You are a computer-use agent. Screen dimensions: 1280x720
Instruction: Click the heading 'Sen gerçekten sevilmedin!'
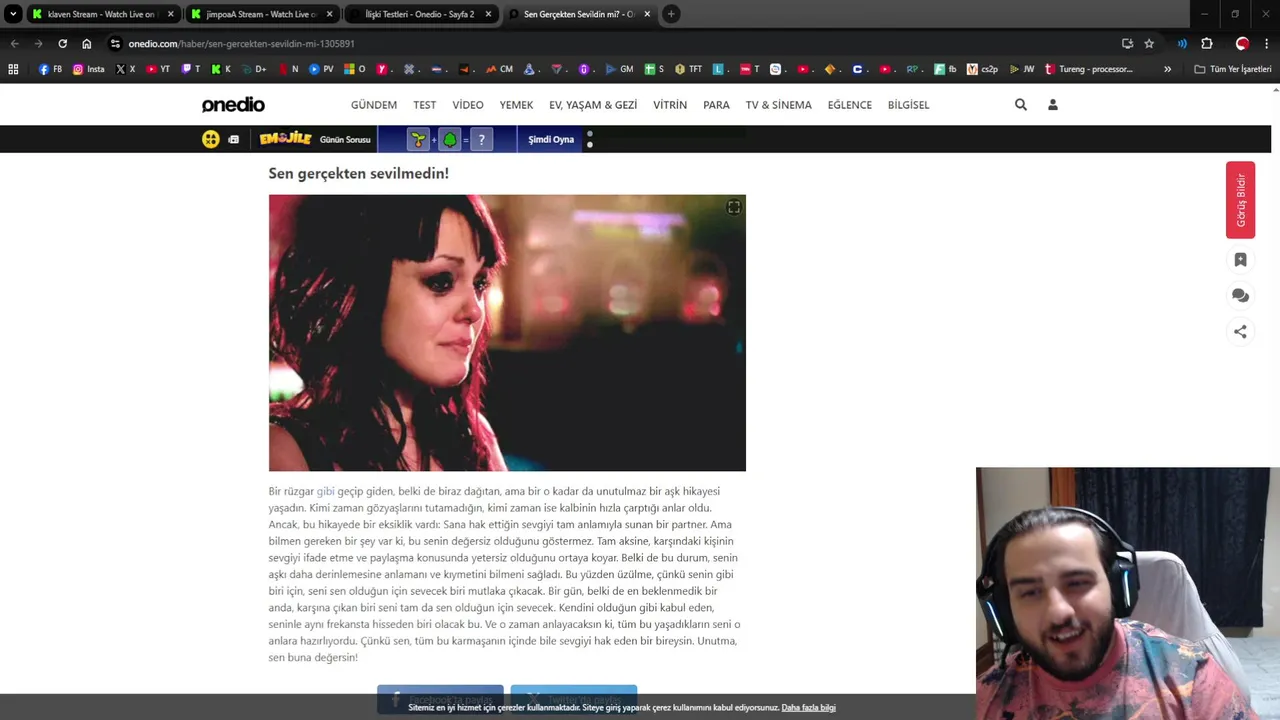[x=358, y=173]
